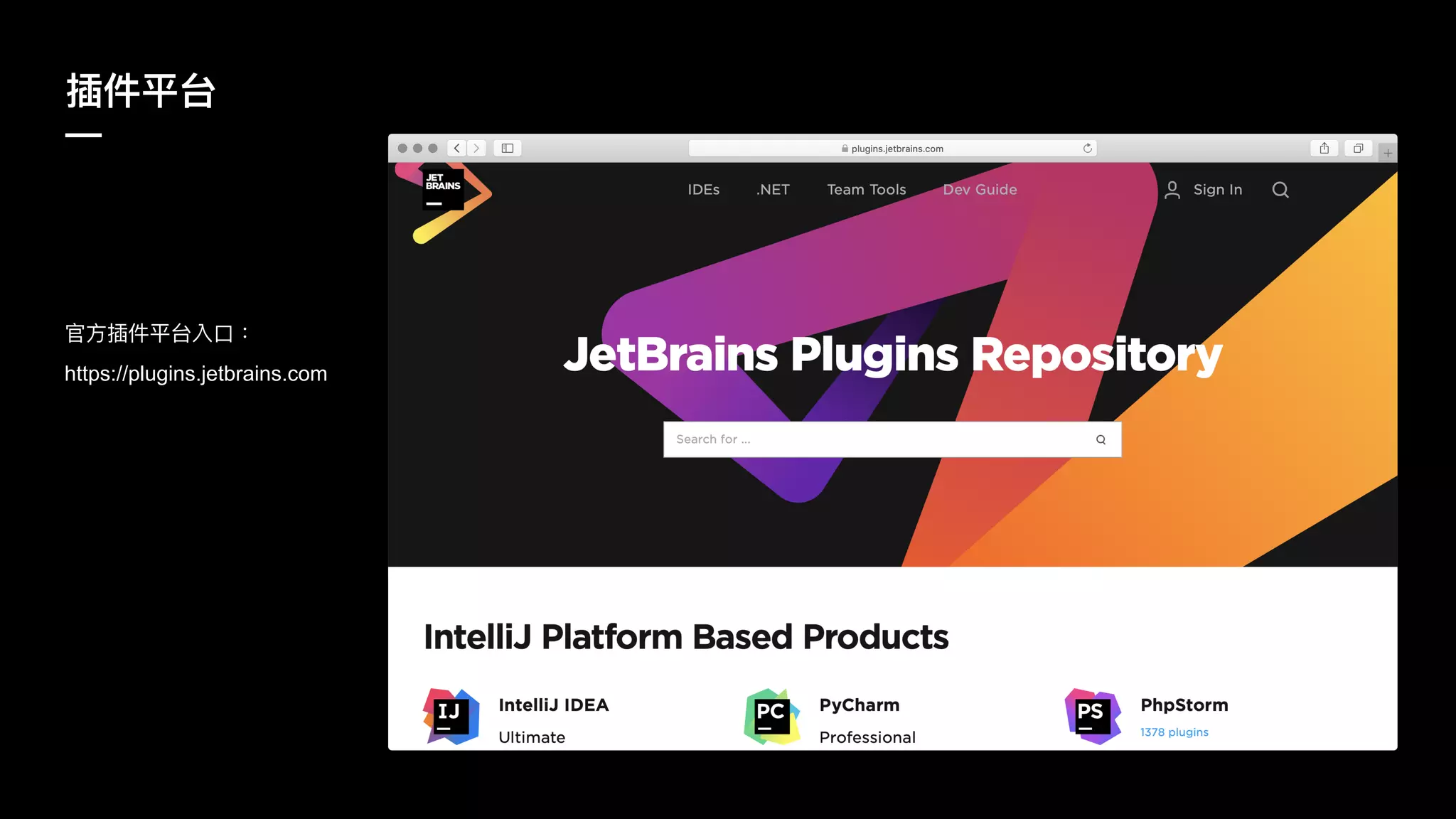Go forward with Safari forward arrow

click(x=477, y=148)
